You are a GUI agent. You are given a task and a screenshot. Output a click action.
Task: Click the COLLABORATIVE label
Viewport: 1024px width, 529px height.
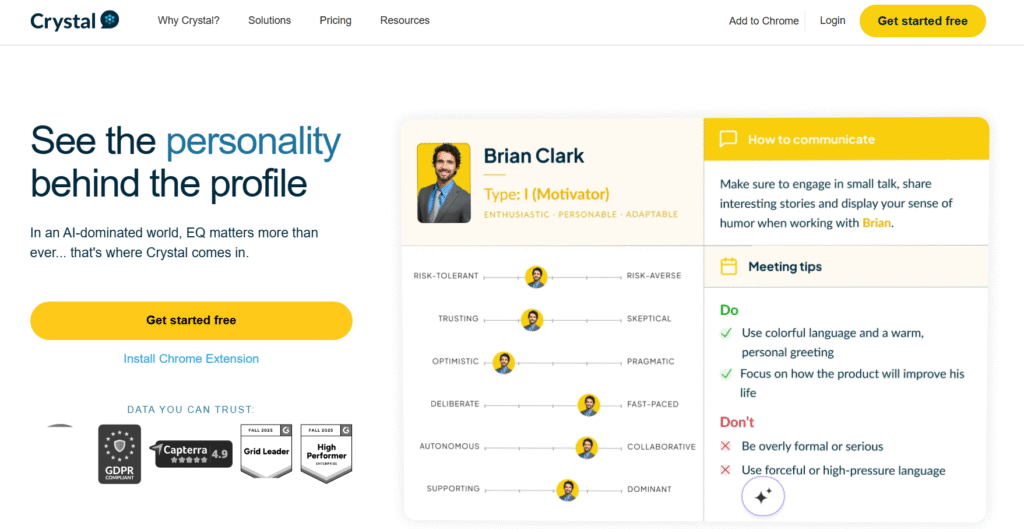pyautogui.click(x=661, y=447)
